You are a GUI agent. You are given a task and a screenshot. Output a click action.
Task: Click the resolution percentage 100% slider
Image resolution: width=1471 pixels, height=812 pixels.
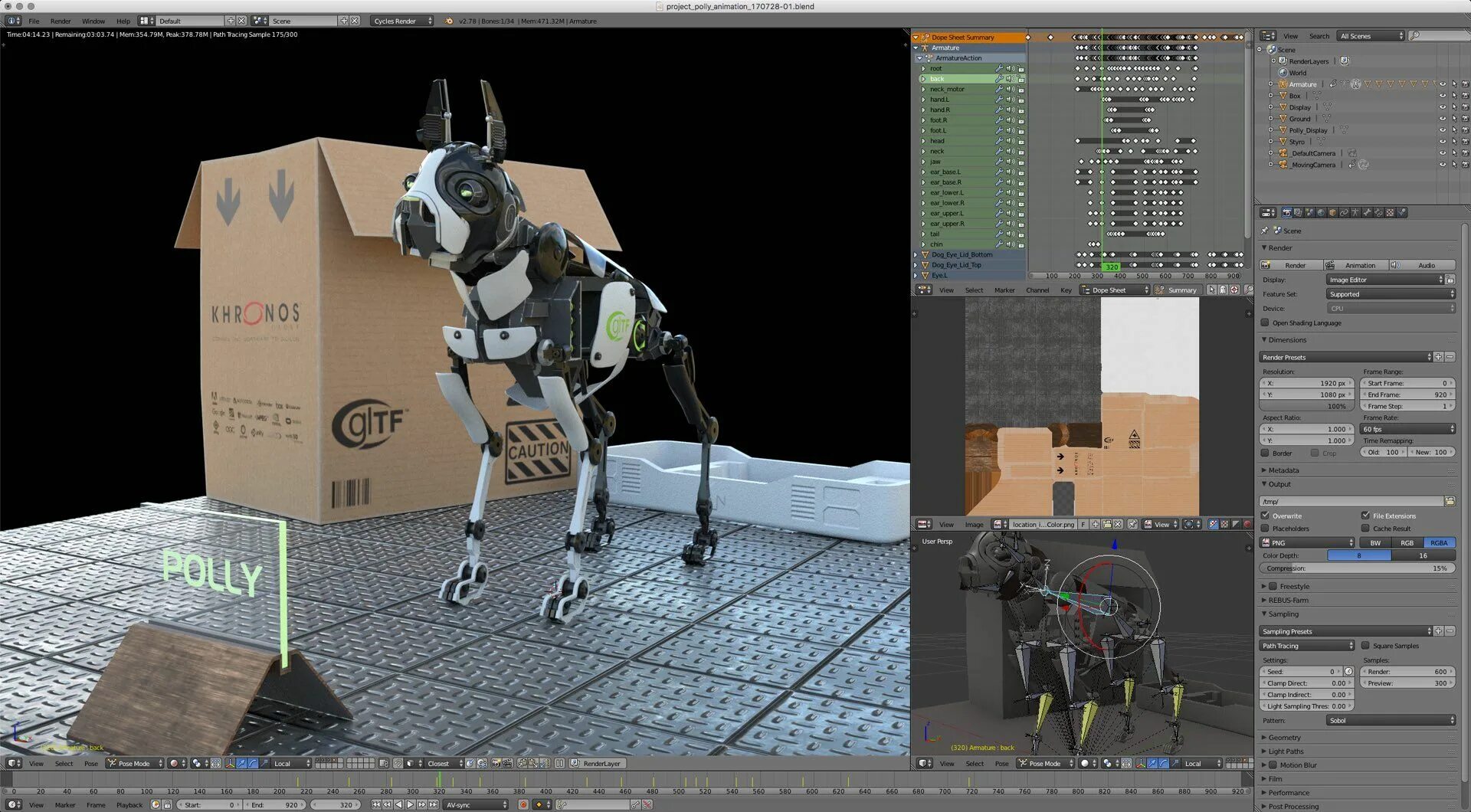[x=1307, y=406]
